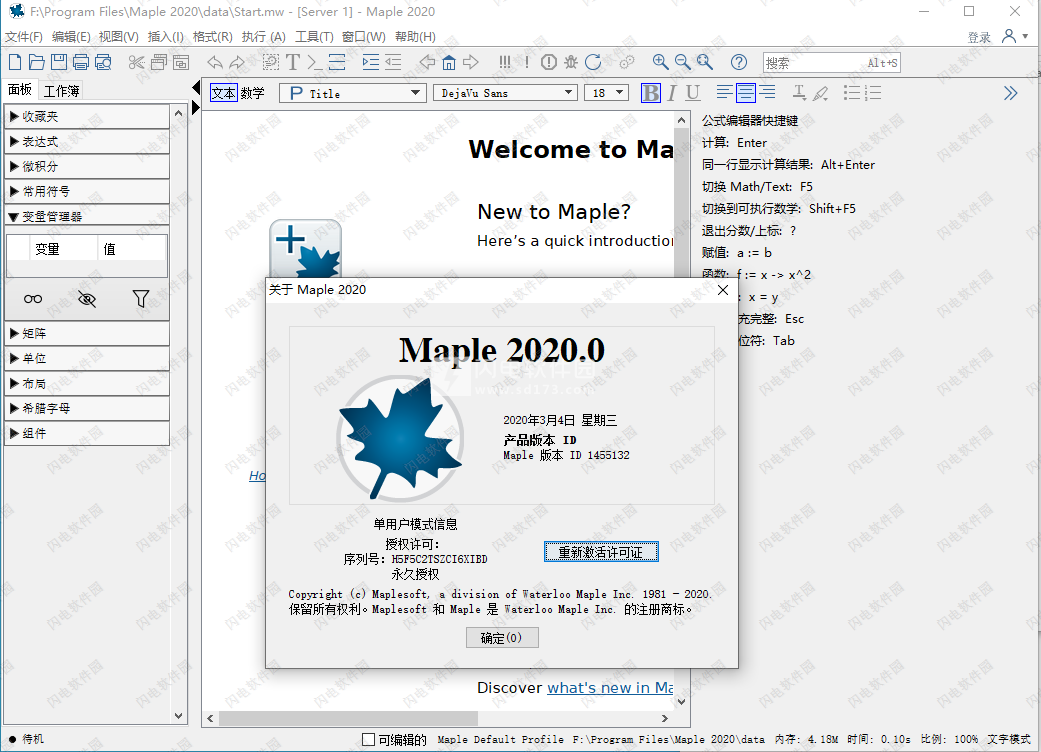Expand the 矩阵 palette
Viewport: 1041px width, 752px height.
coord(87,333)
